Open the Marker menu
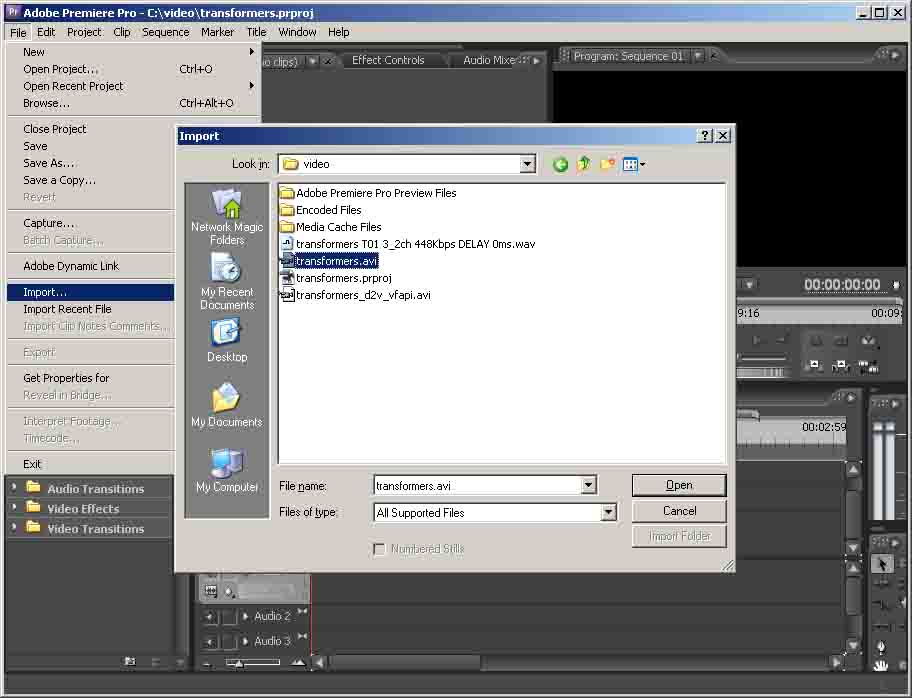This screenshot has width=912, height=698. pyautogui.click(x=218, y=32)
